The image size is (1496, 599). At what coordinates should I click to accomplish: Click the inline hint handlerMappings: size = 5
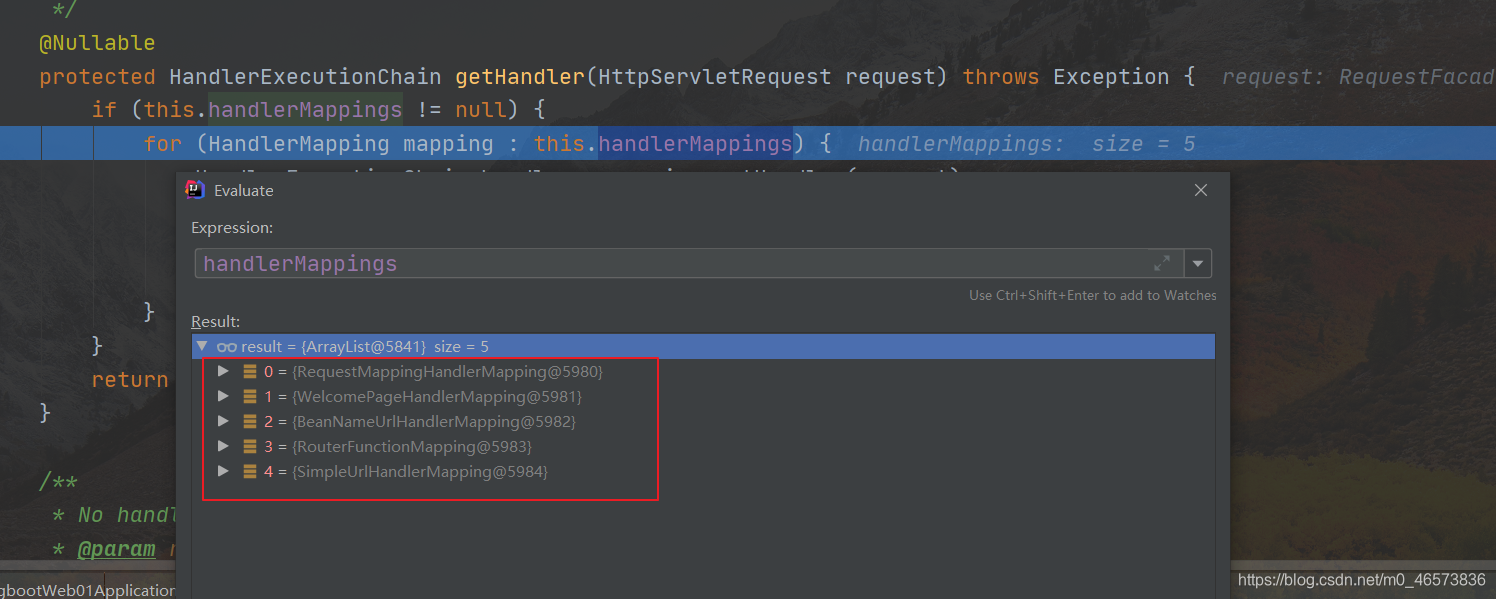click(x=1026, y=144)
